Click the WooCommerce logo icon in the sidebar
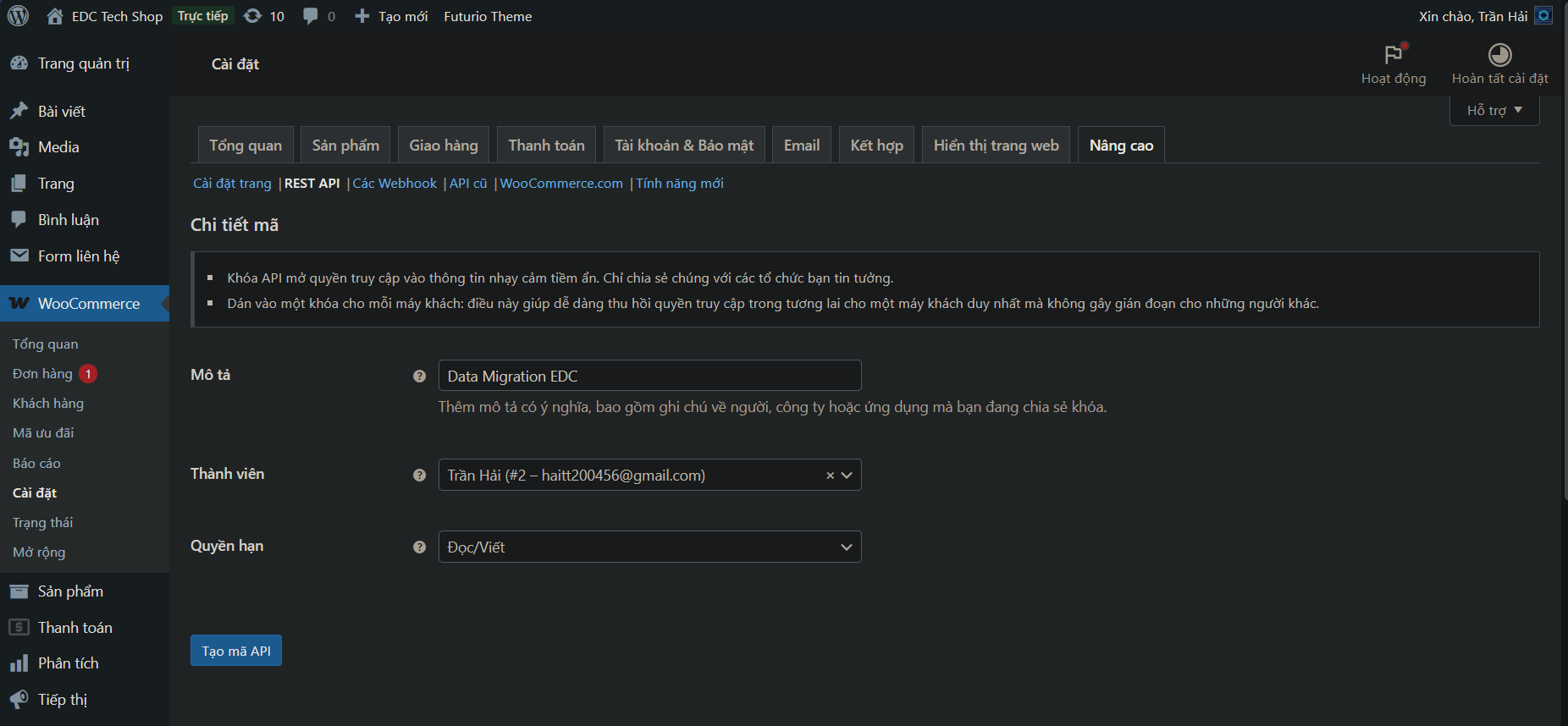This screenshot has height=726, width=1568. pos(19,303)
